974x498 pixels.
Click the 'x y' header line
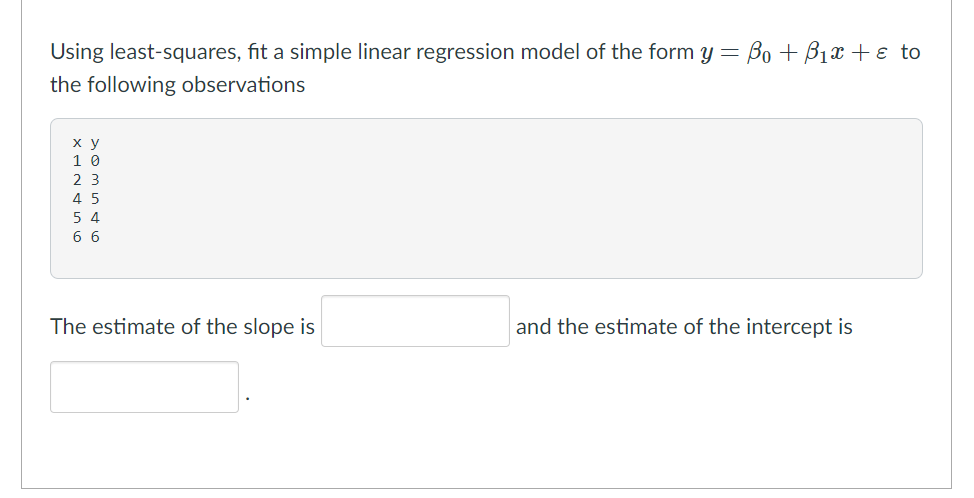coord(86,142)
